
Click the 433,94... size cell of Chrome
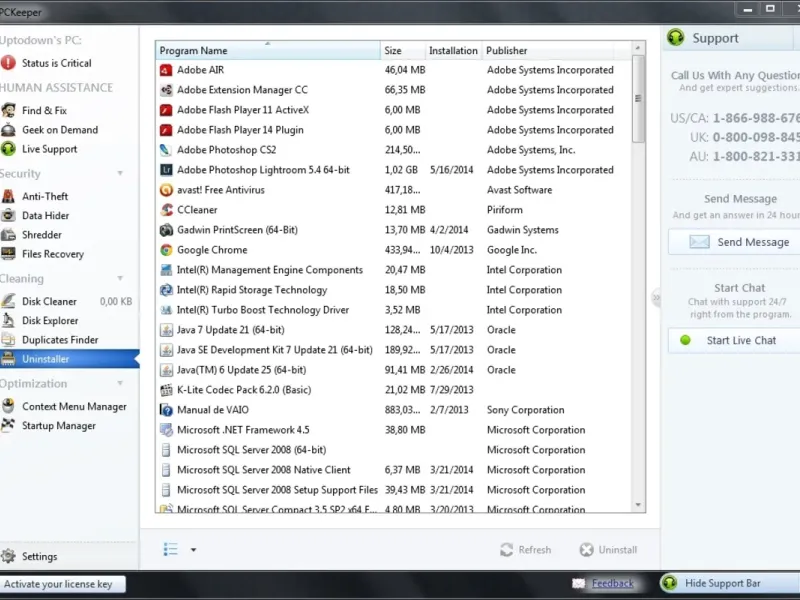403,250
